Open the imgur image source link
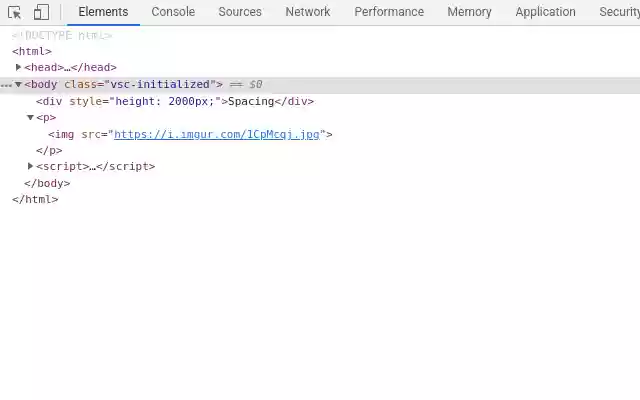Viewport: 640px width, 400px height. click(217, 134)
